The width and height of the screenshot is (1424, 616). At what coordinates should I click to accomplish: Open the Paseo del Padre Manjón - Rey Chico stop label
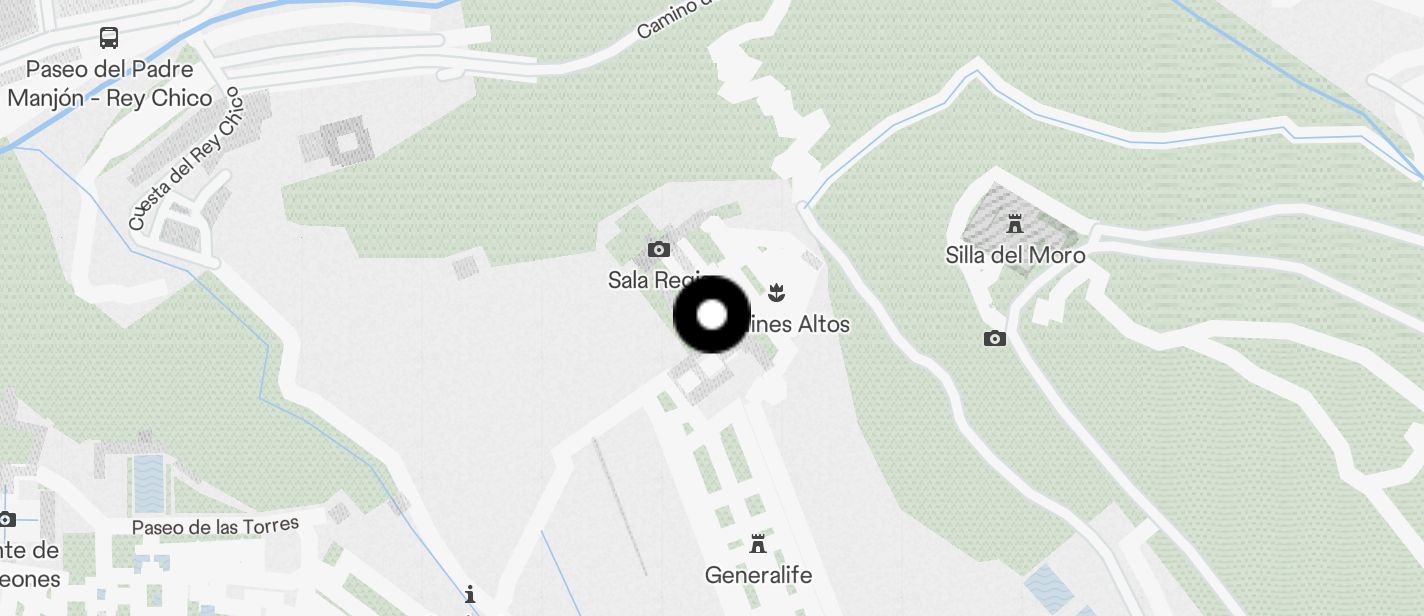[x=110, y=84]
